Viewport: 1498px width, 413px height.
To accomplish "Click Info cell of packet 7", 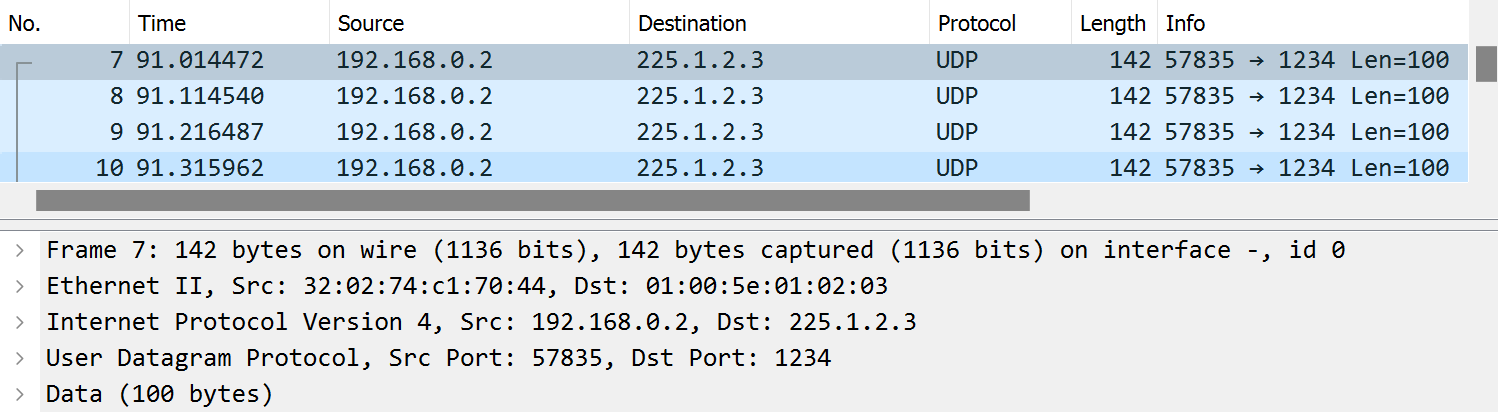I will click(1307, 60).
